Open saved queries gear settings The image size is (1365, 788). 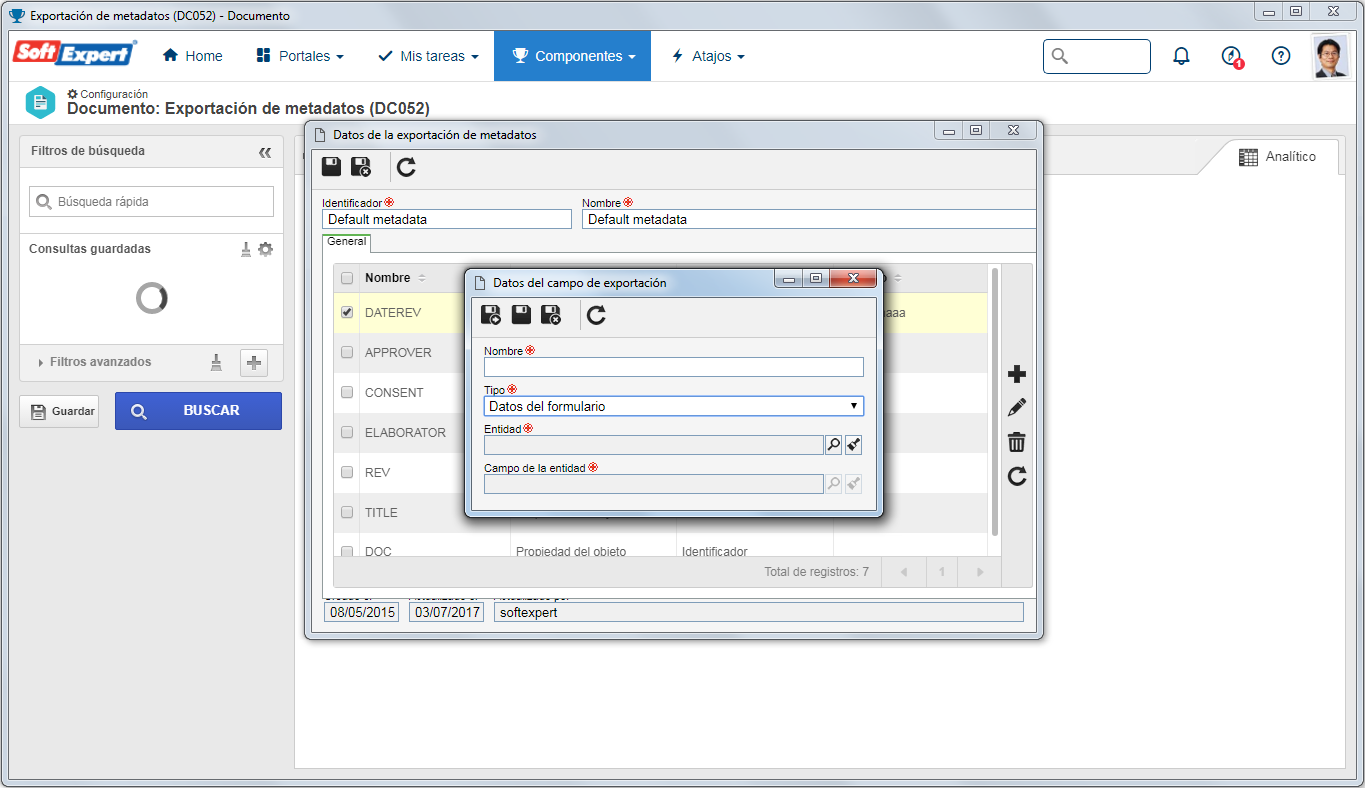coord(265,249)
